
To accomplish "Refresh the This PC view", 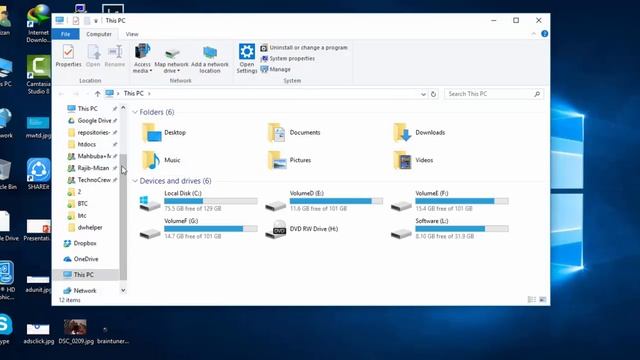I will [433, 94].
